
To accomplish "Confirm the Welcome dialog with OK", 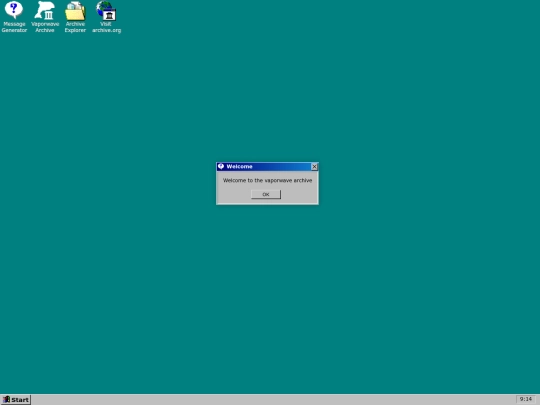I will click(266, 195).
